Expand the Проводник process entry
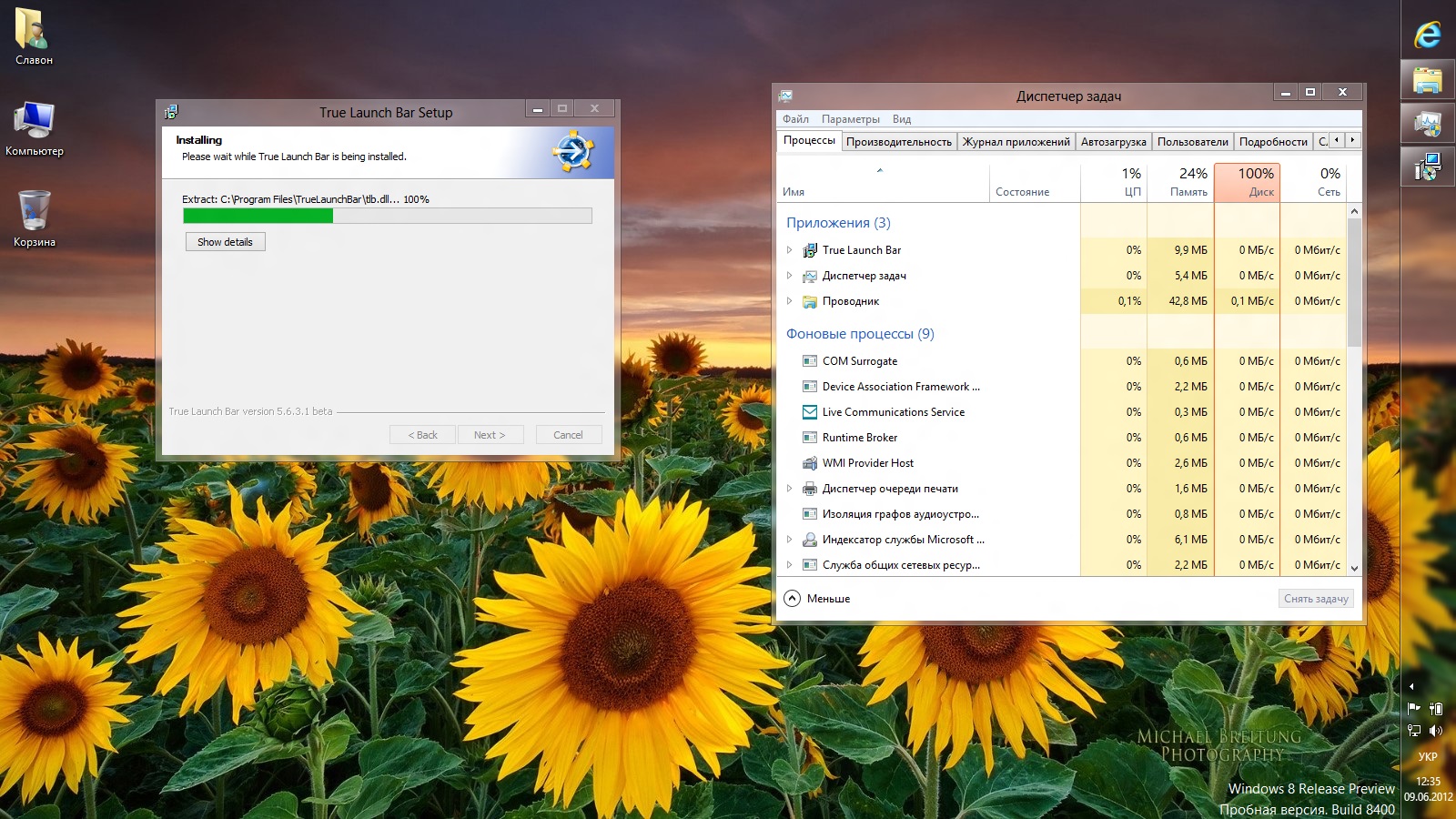The width and height of the screenshot is (1456, 819). (789, 301)
